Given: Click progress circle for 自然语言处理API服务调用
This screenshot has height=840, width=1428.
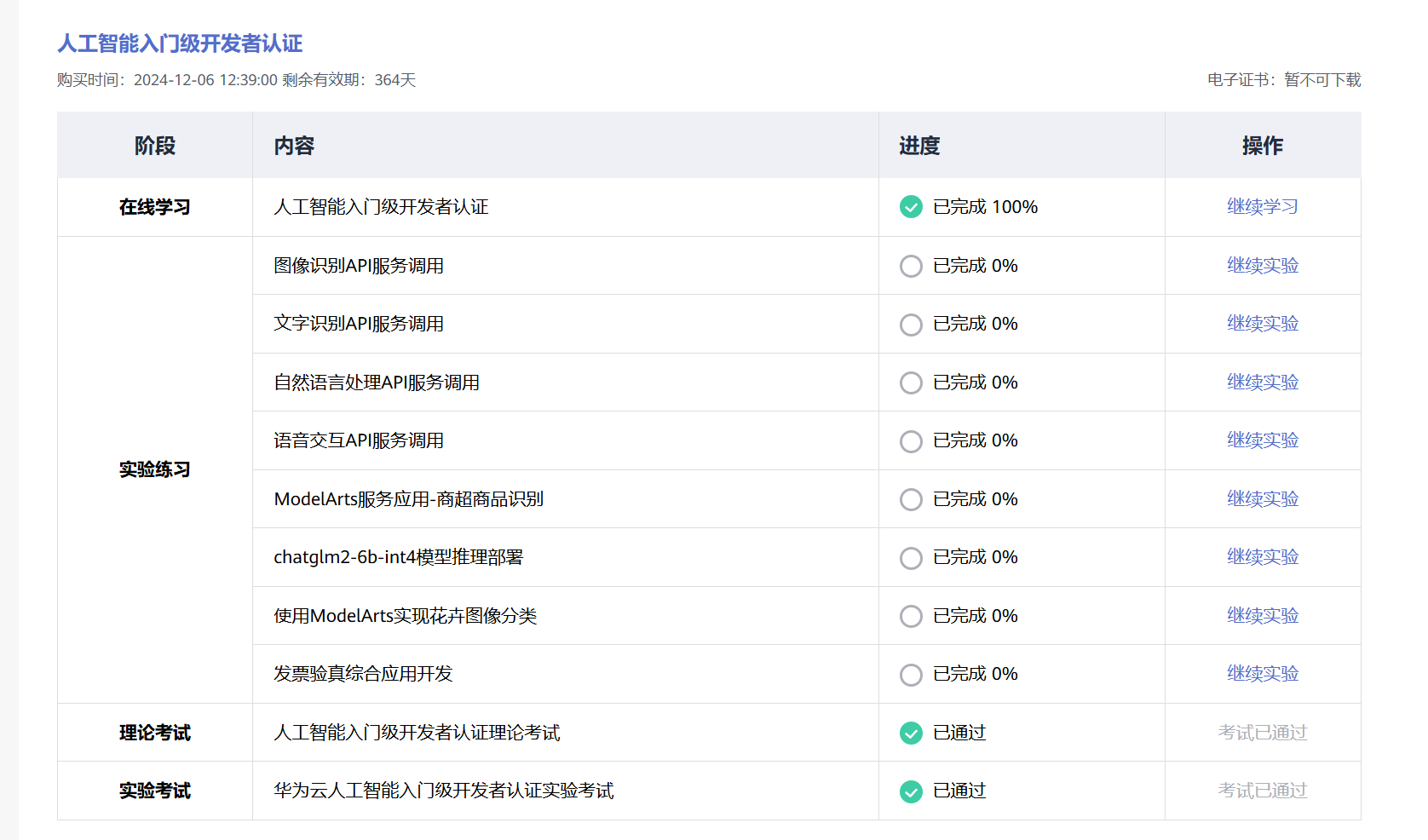Looking at the screenshot, I should pos(911,383).
